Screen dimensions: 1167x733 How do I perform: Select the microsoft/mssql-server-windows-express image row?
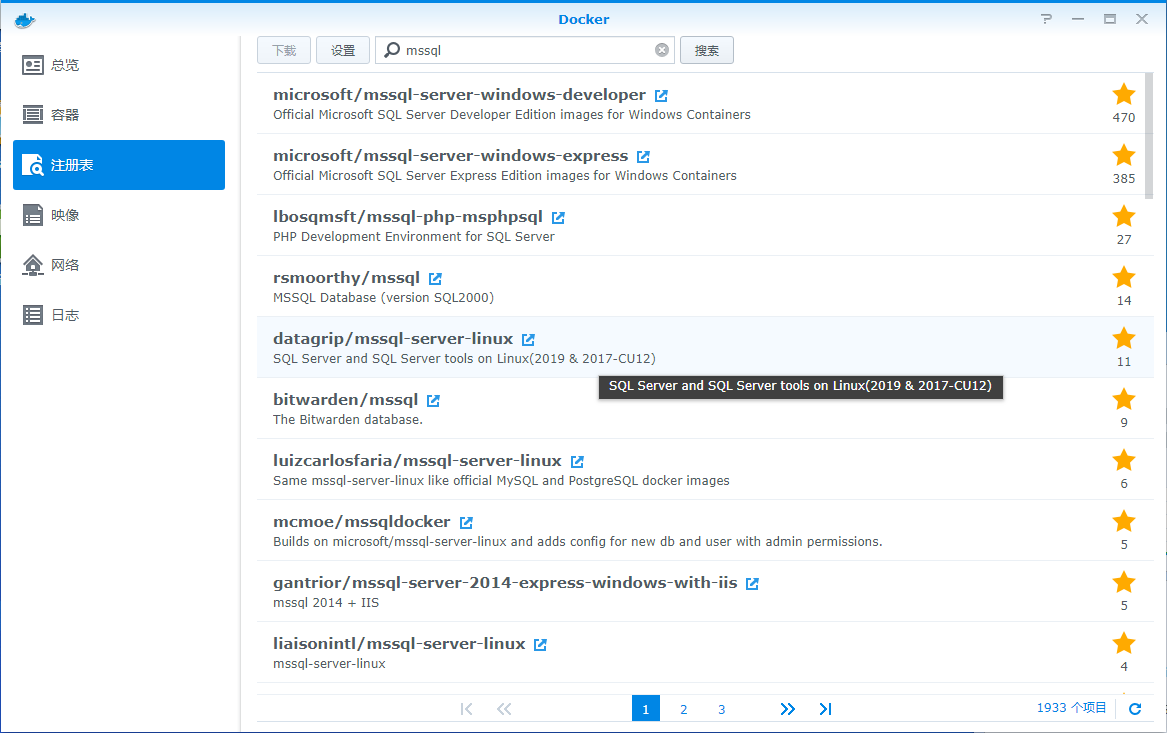click(x=705, y=164)
